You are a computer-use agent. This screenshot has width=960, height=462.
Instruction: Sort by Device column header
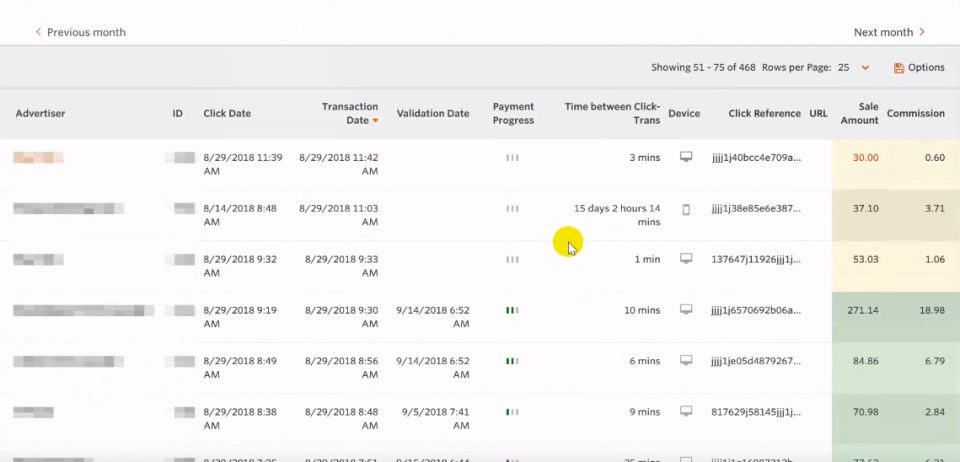[684, 113]
